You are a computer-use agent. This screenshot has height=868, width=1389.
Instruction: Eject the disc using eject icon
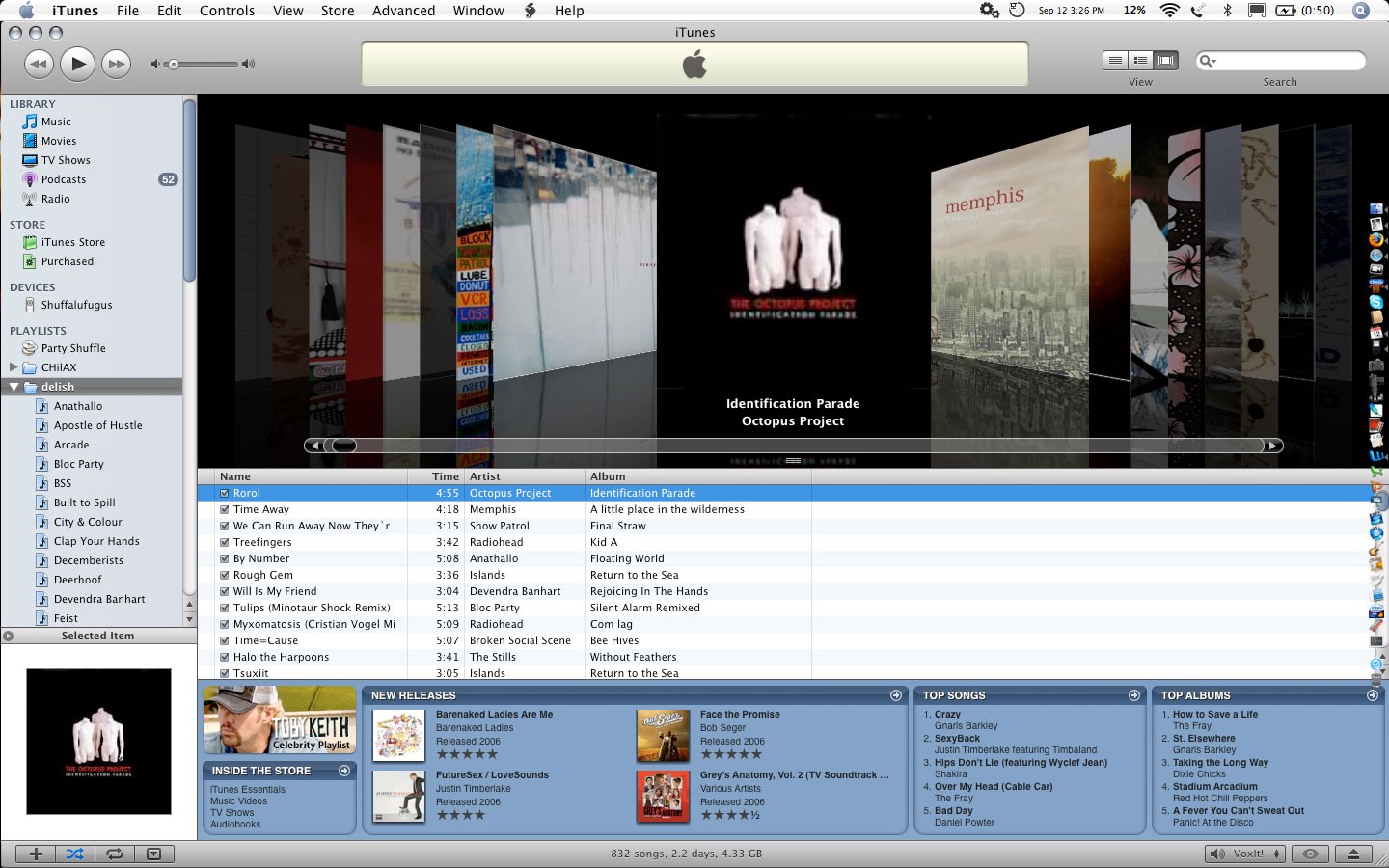point(1353,854)
